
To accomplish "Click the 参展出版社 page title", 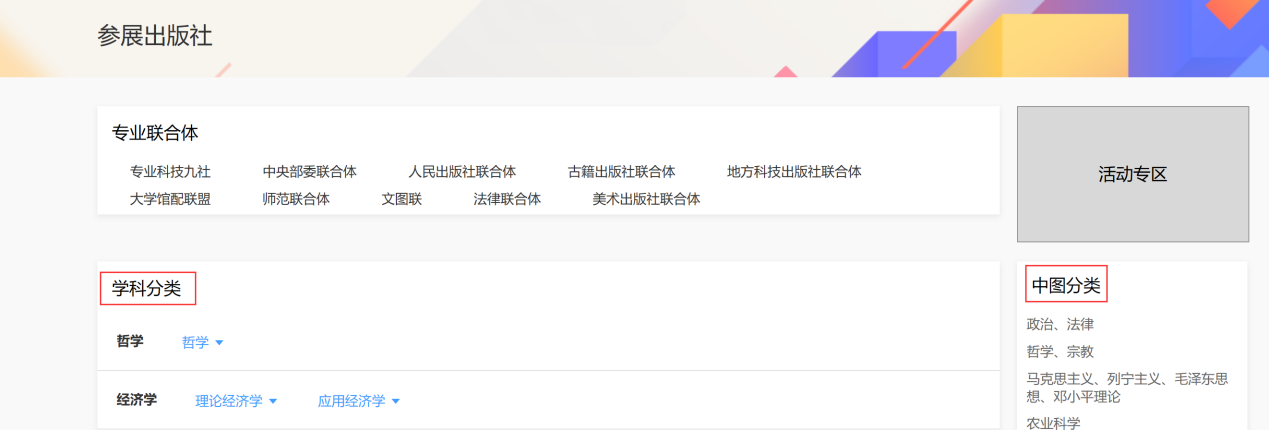I will pos(155,36).
